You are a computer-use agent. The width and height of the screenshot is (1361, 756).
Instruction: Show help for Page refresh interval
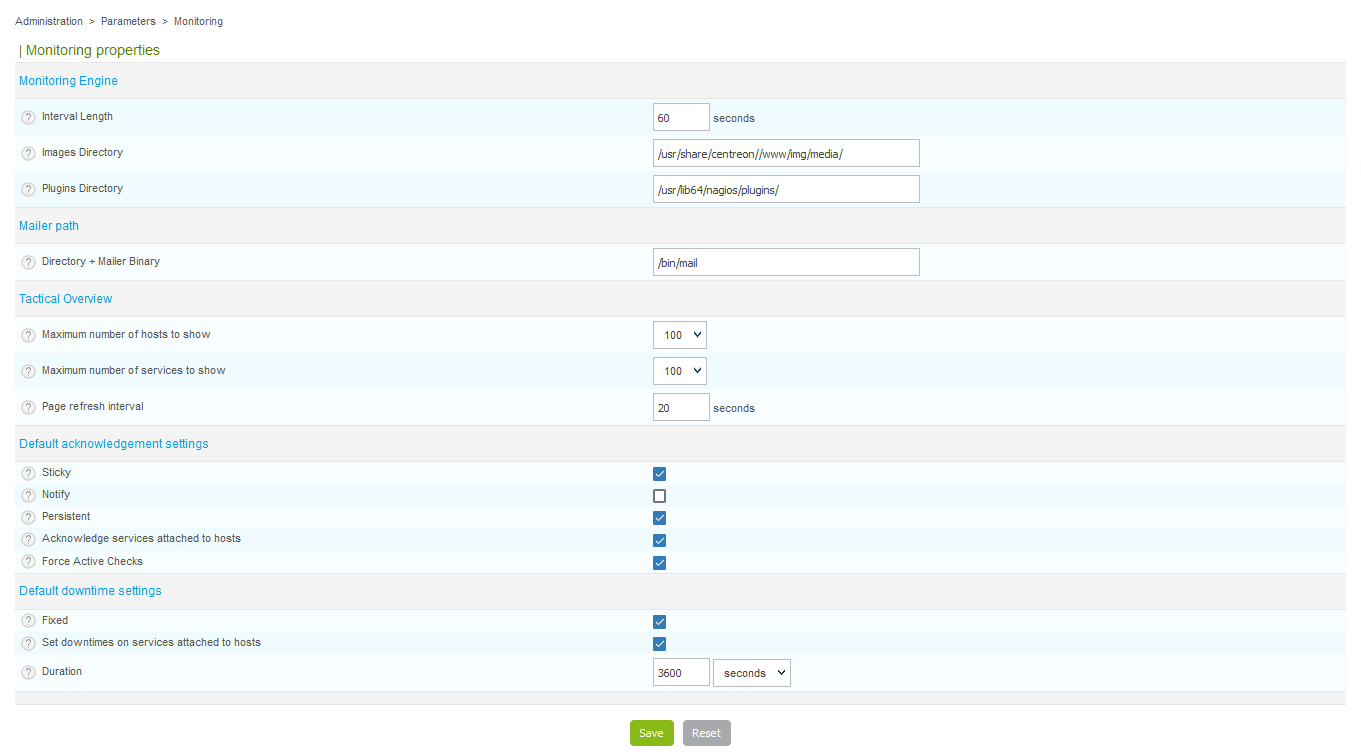point(28,408)
